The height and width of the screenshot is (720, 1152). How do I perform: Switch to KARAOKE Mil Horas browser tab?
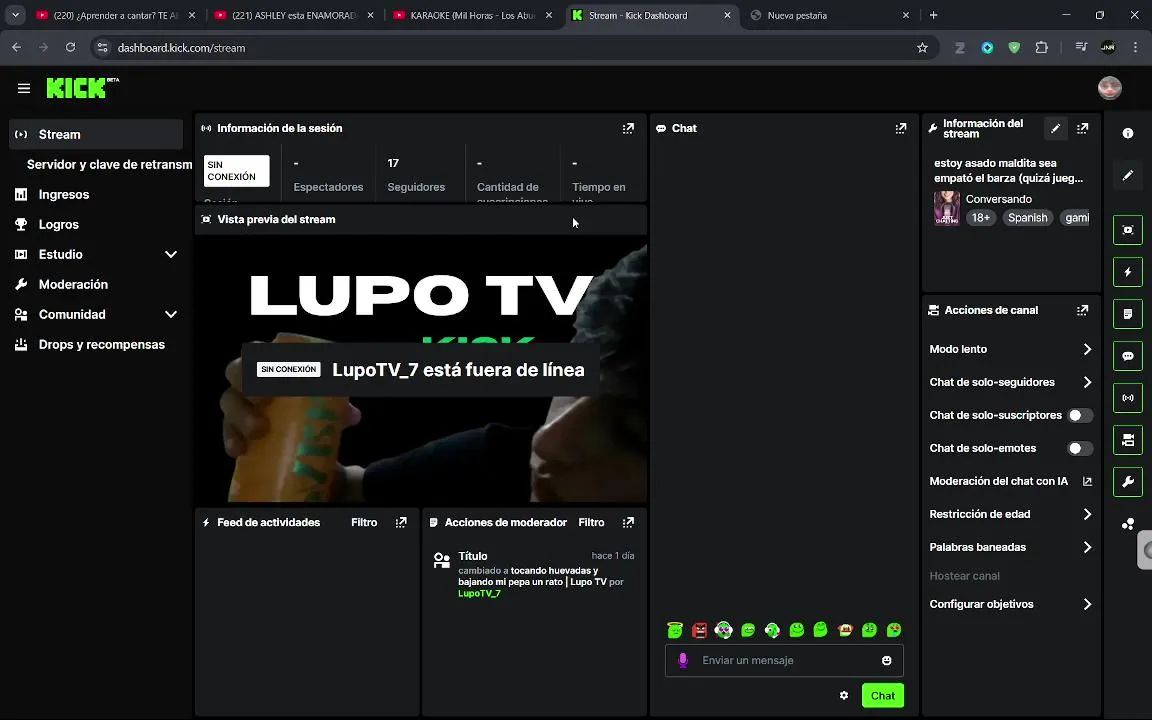[473, 15]
